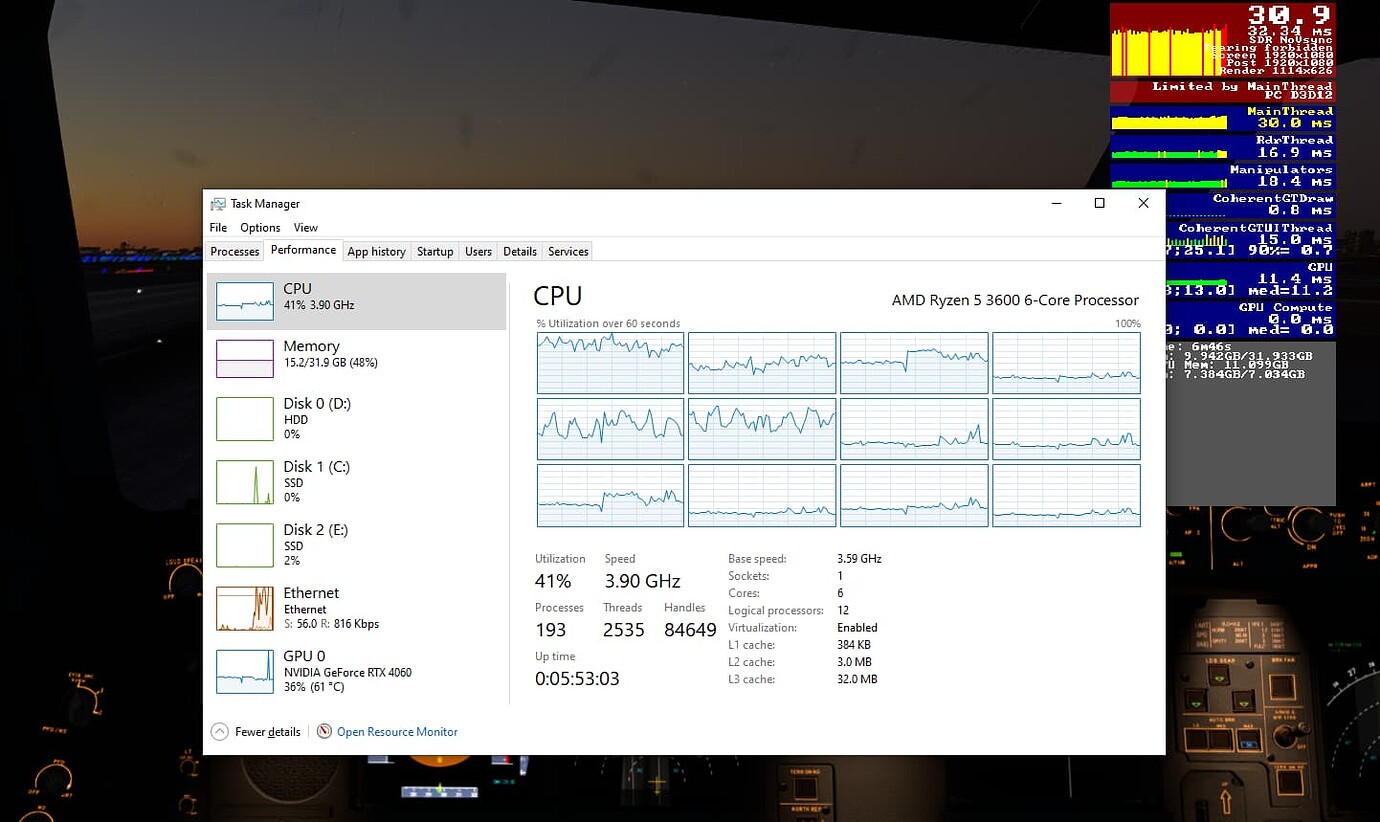Click the Open Resource Monitor link
Viewport: 1380px width, 822px height.
397,731
